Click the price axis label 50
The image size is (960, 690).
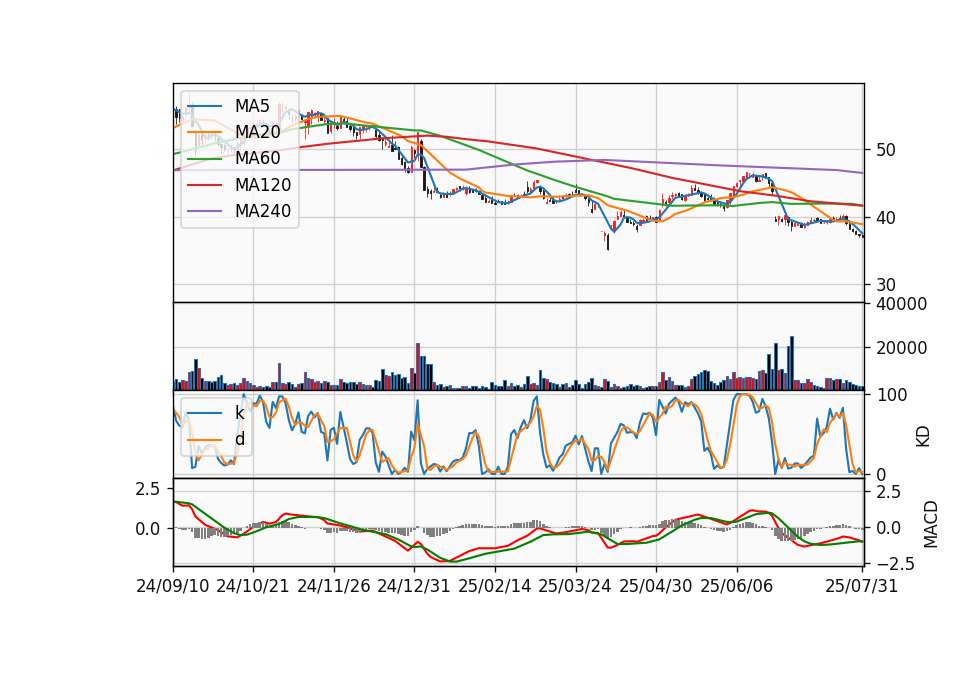coord(885,150)
